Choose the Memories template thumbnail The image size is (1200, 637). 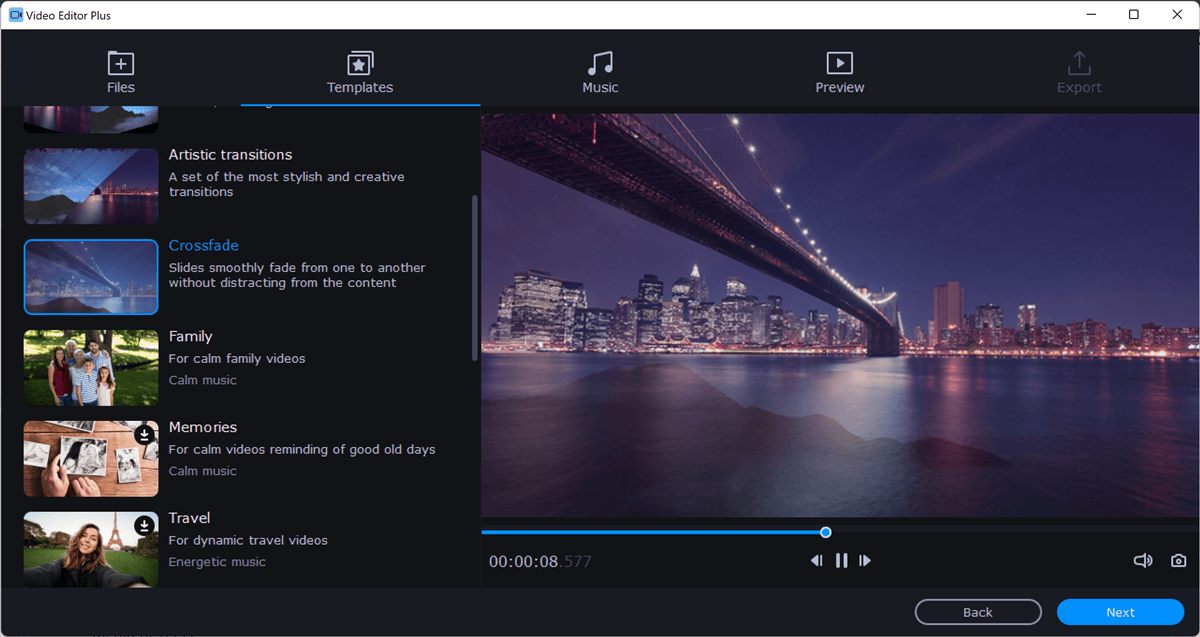coord(91,459)
